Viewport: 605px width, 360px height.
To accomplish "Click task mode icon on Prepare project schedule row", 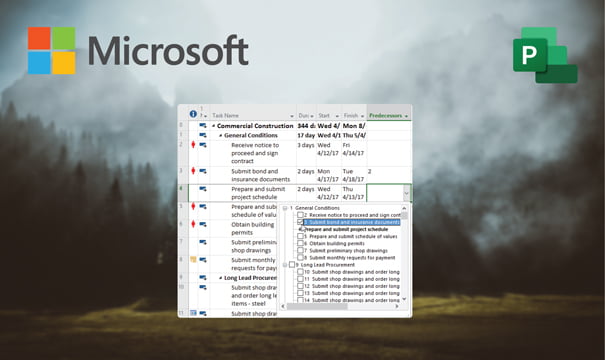I will coord(203,189).
